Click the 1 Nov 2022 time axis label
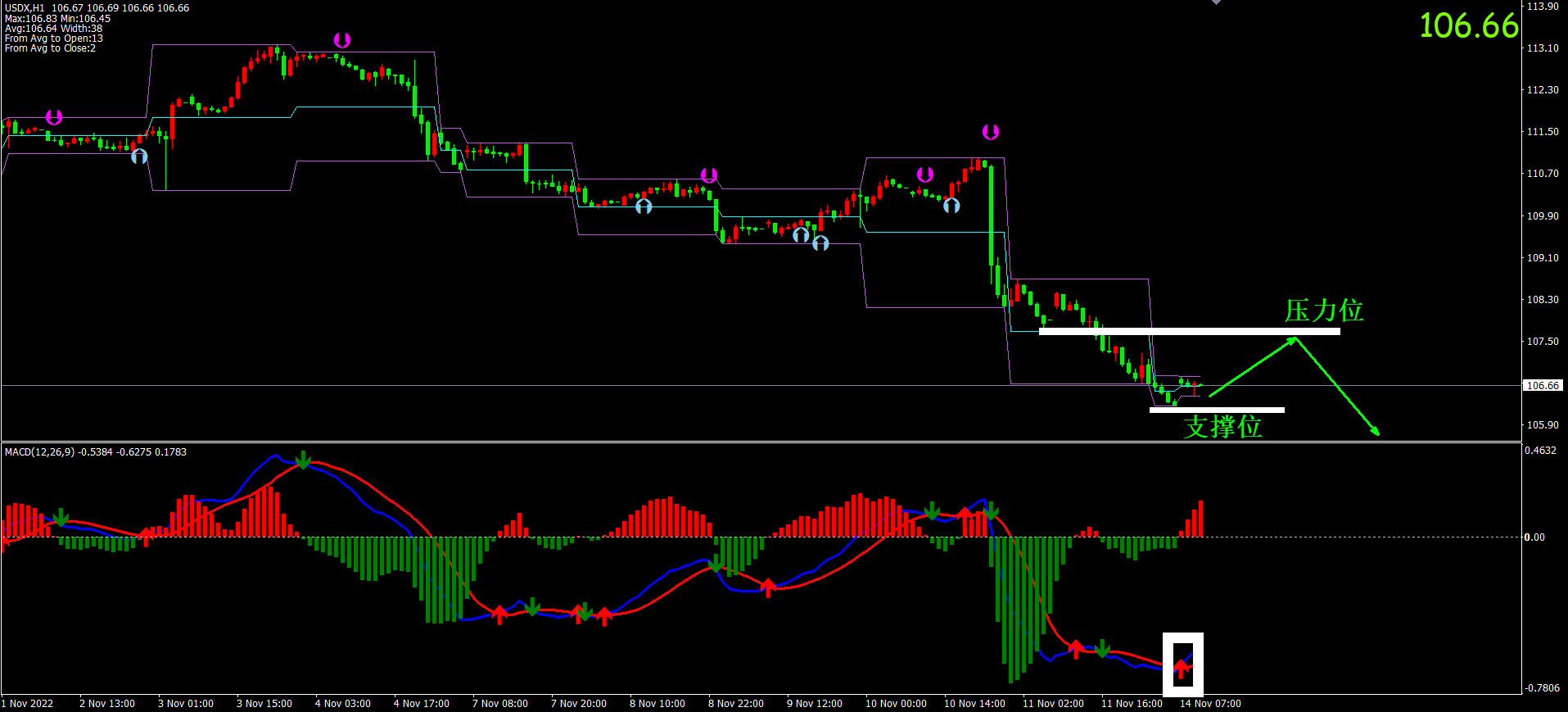This screenshot has width=1568, height=712. point(28,704)
